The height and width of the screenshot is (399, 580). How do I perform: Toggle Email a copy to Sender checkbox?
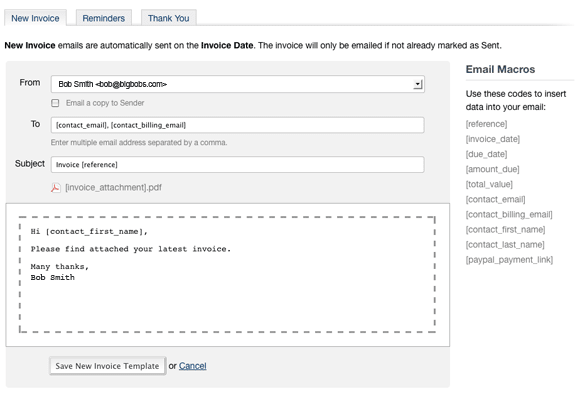tap(55, 103)
